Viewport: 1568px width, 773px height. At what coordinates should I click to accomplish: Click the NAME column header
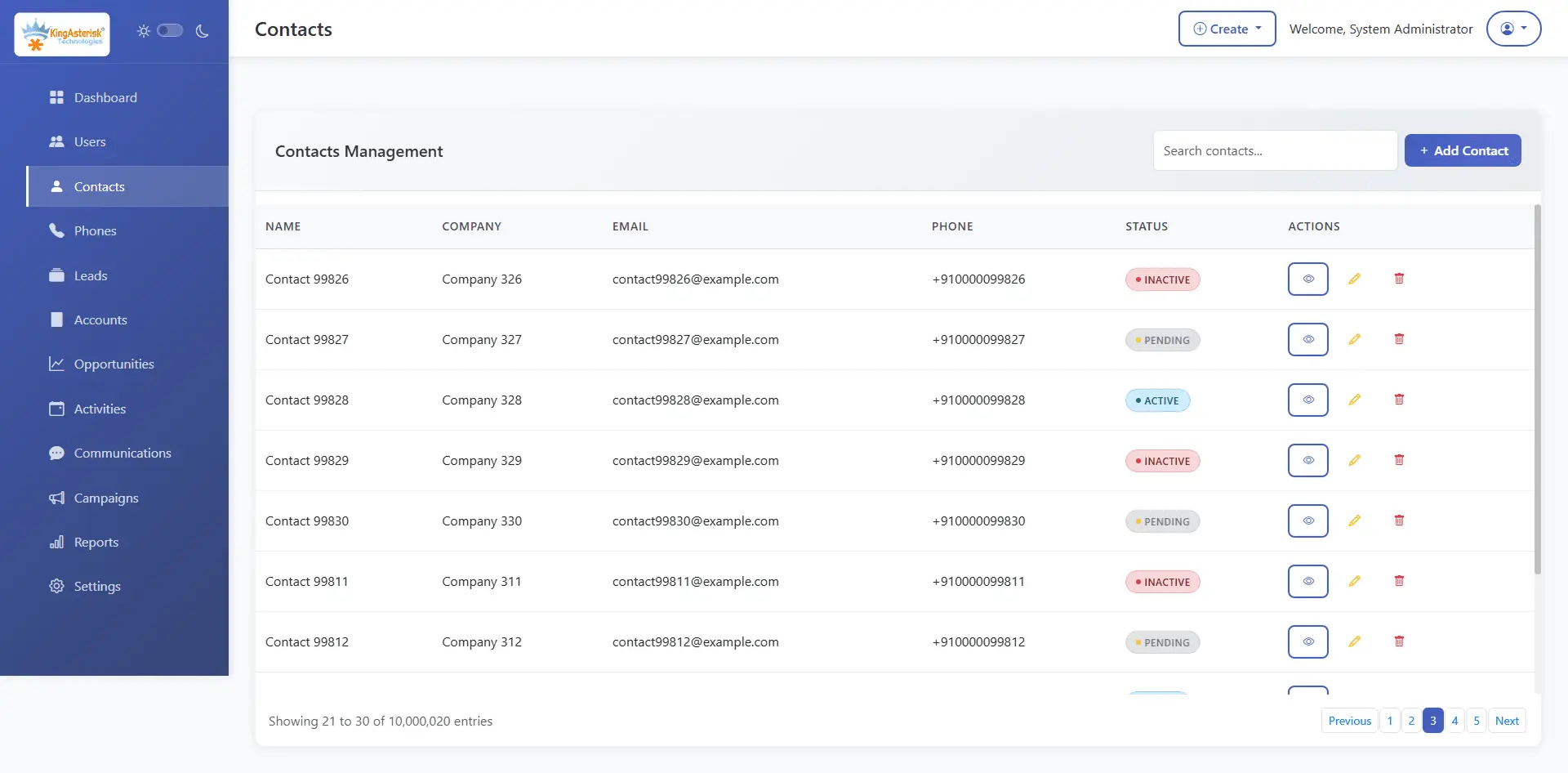(x=283, y=226)
